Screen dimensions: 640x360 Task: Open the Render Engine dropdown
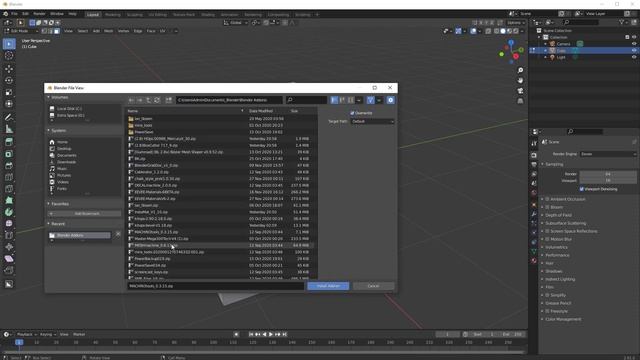pyautogui.click(x=608, y=154)
